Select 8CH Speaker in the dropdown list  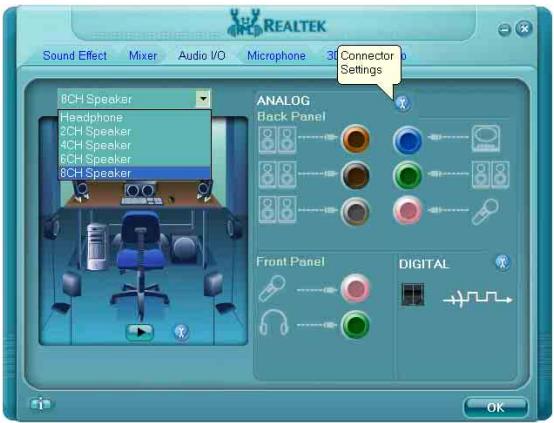(135, 173)
